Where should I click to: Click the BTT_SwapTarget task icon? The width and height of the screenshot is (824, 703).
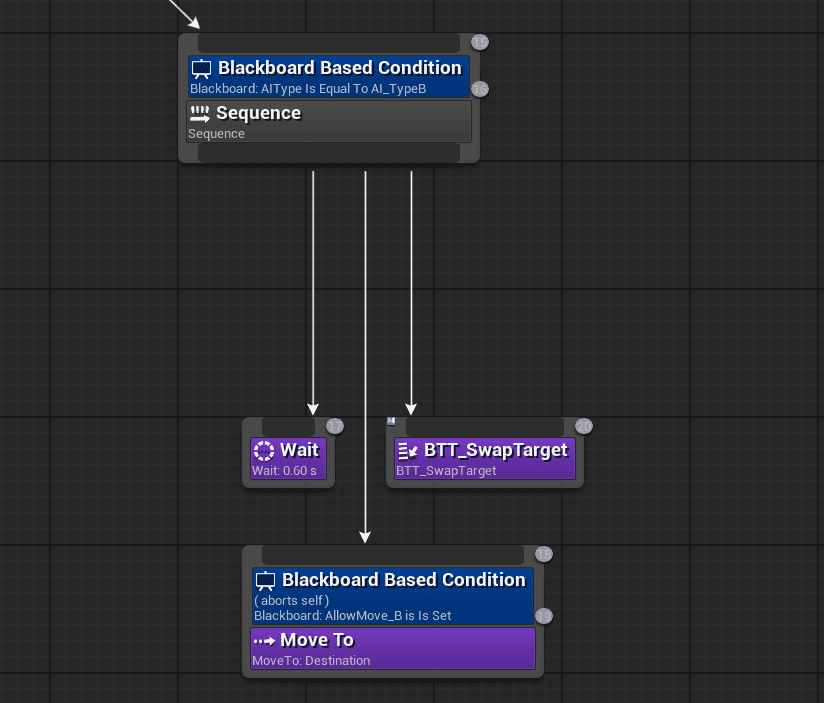[408, 450]
